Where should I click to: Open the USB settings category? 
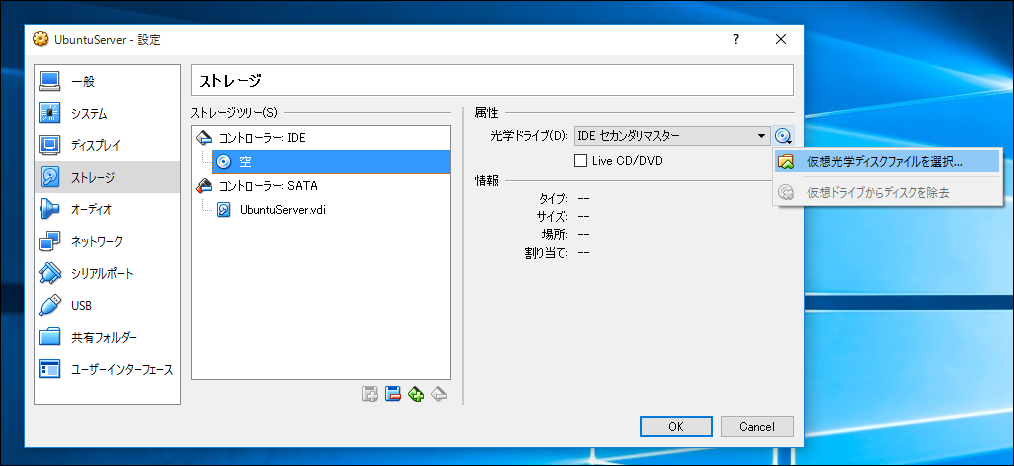click(81, 305)
